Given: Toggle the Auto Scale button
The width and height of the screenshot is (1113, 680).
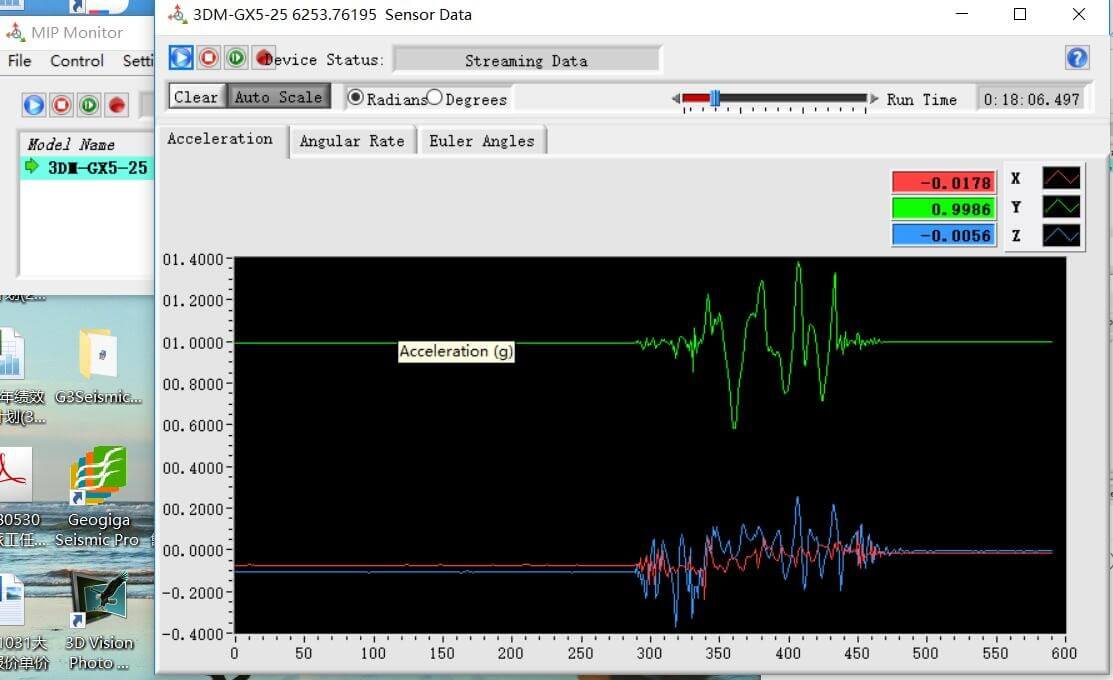Looking at the screenshot, I should coord(278,97).
